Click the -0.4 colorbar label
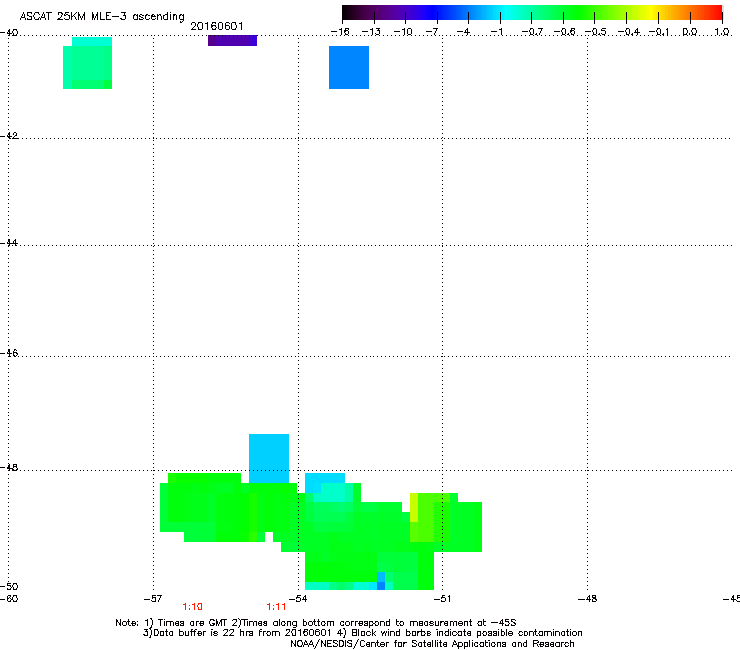Image resolution: width=740 pixels, height=650 pixels. [628, 32]
